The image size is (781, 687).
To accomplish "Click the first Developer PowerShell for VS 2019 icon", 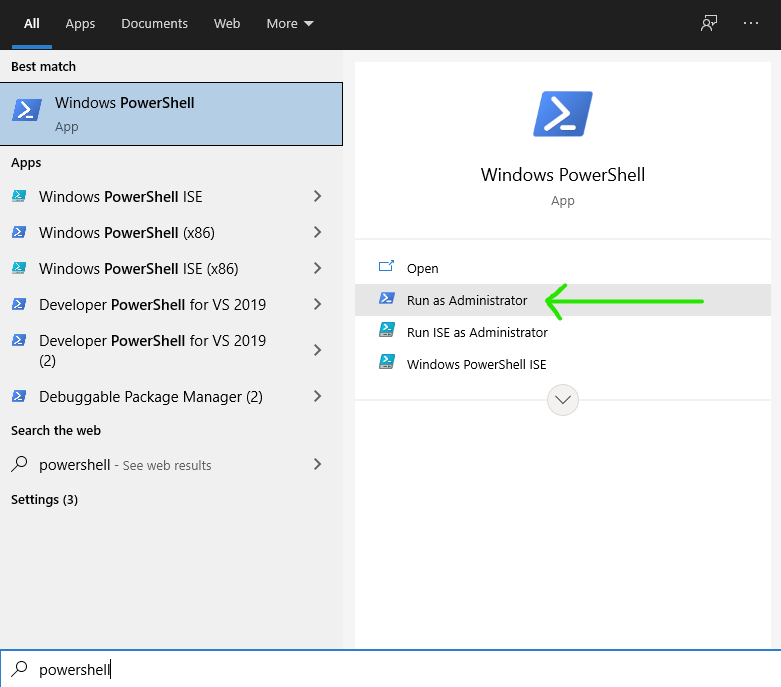I will coord(19,304).
